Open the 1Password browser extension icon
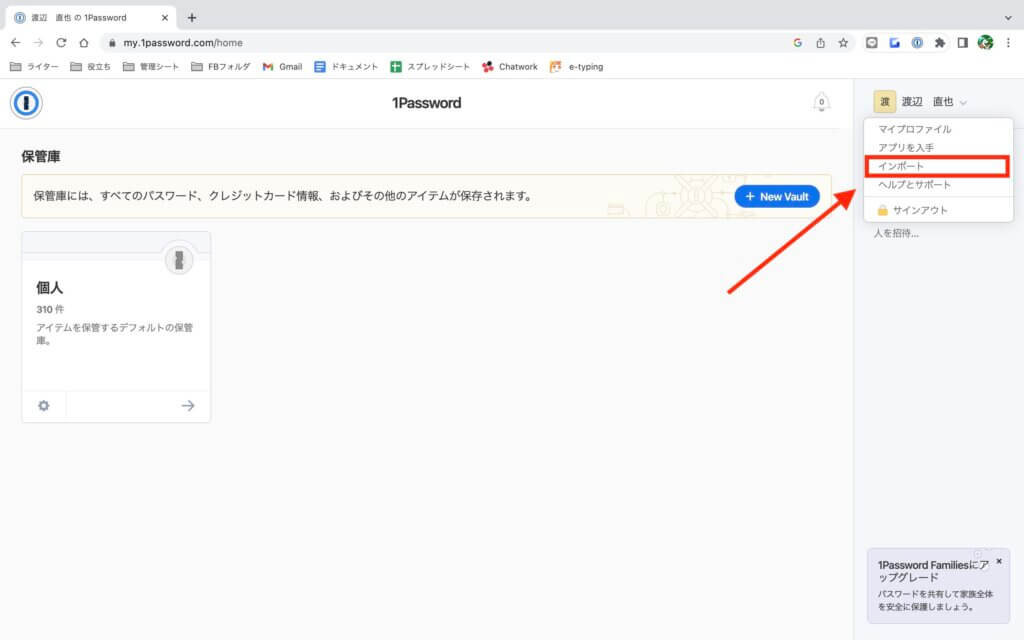The image size is (1024, 640). pyautogui.click(x=917, y=42)
